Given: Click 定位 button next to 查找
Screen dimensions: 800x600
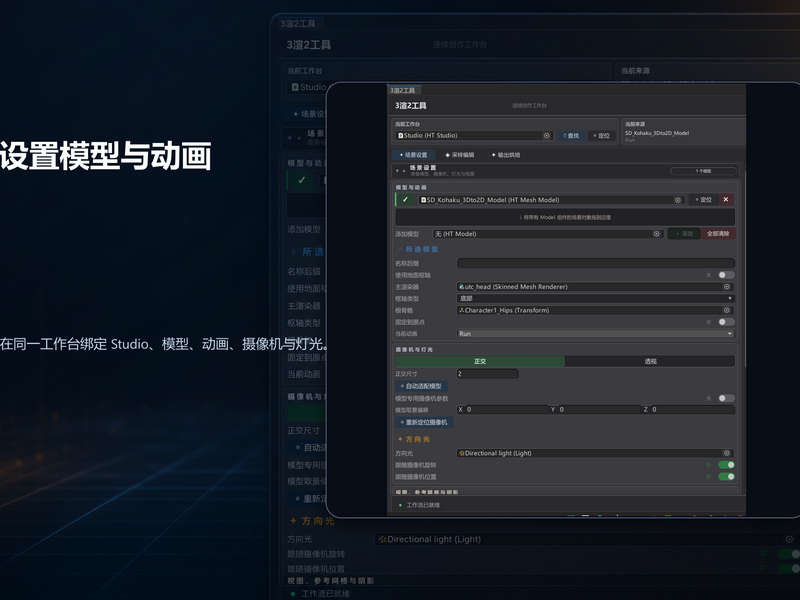Looking at the screenshot, I should [601, 136].
